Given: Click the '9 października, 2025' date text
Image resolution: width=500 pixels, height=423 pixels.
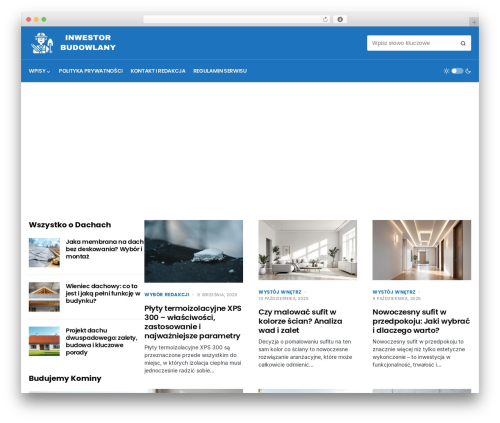Looking at the screenshot, I should coord(397,298).
